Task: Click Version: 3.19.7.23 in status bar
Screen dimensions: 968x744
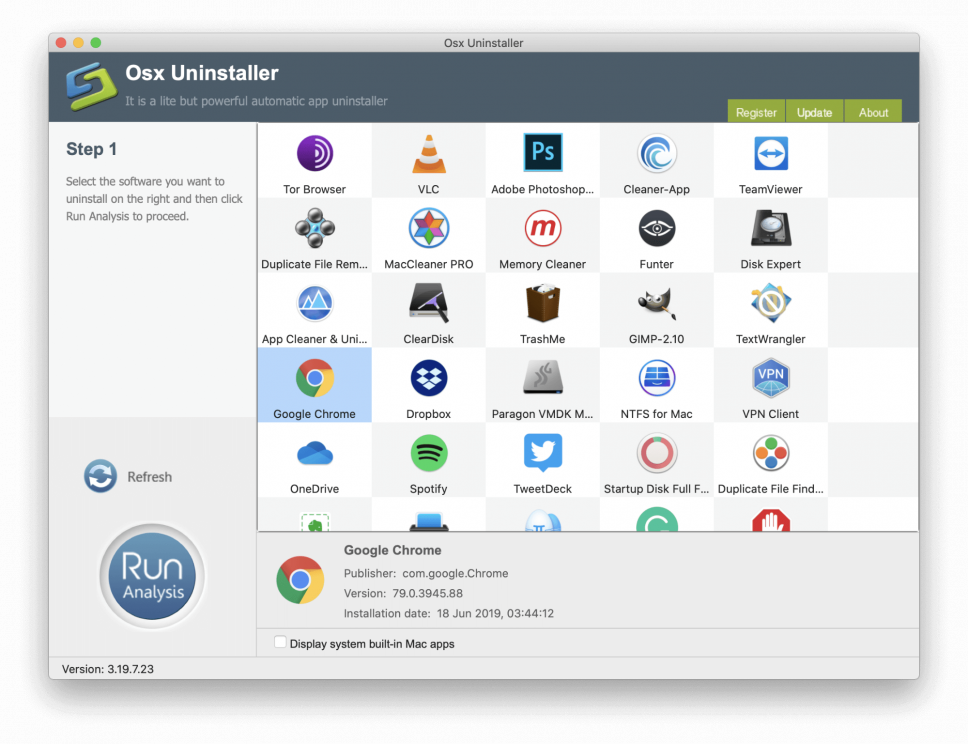Action: click(107, 669)
